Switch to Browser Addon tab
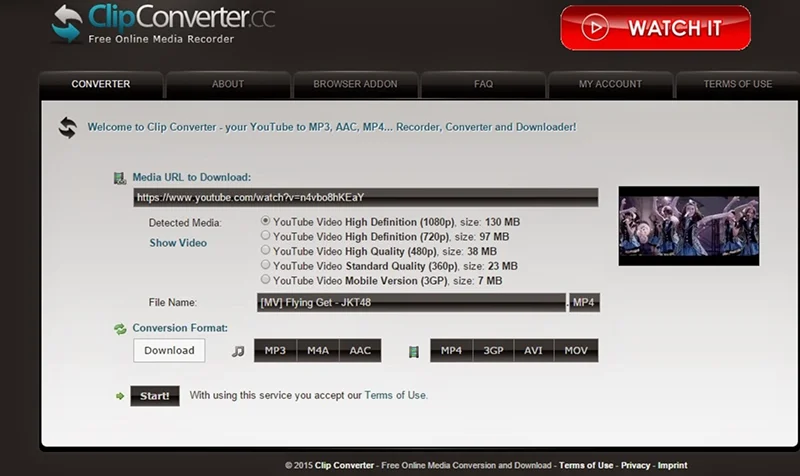Viewport: 800px width, 476px height. [x=356, y=84]
